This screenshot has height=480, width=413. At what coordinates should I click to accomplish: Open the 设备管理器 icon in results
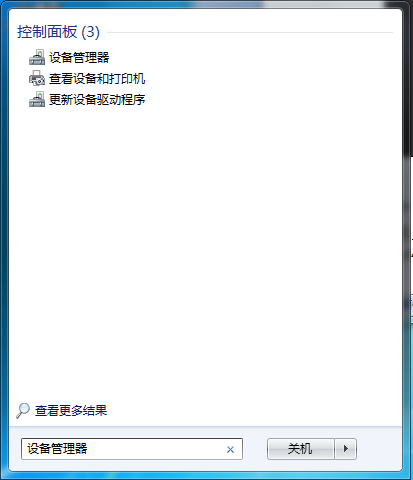(x=37, y=57)
